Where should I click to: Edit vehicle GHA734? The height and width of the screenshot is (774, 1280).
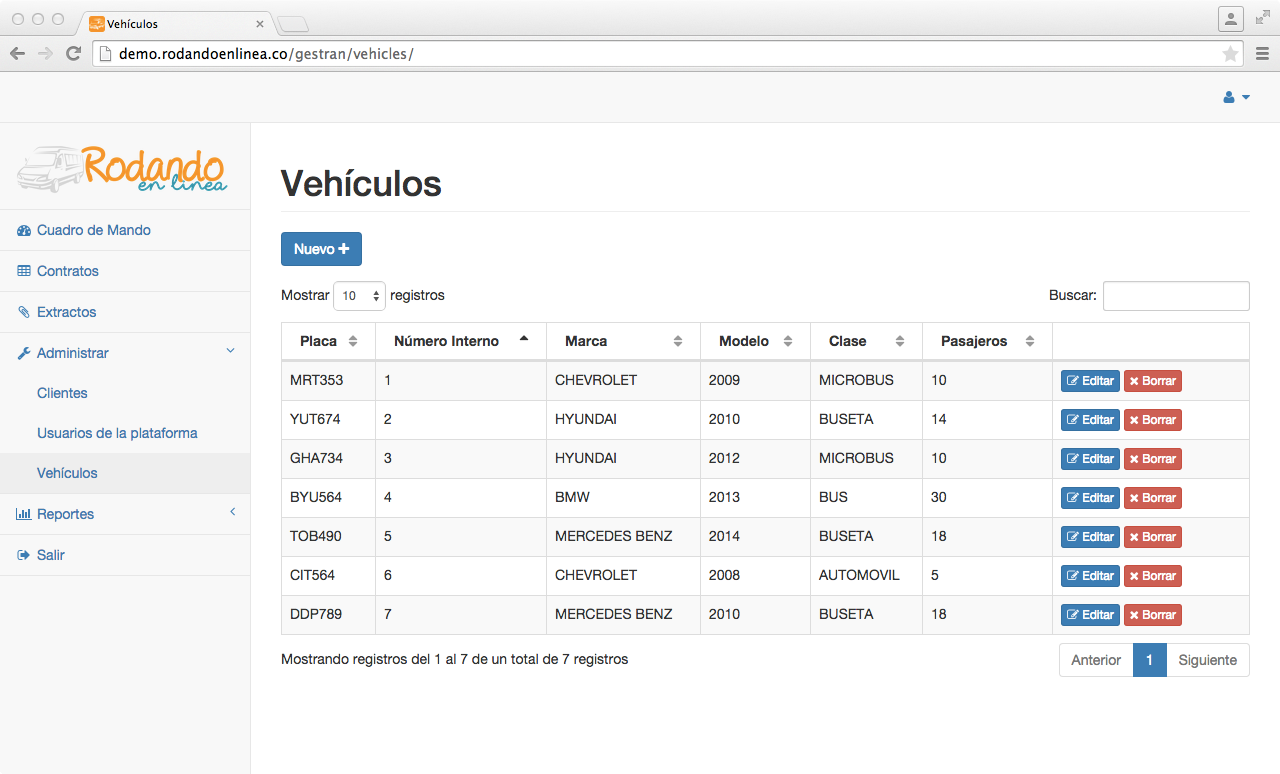[1090, 459]
